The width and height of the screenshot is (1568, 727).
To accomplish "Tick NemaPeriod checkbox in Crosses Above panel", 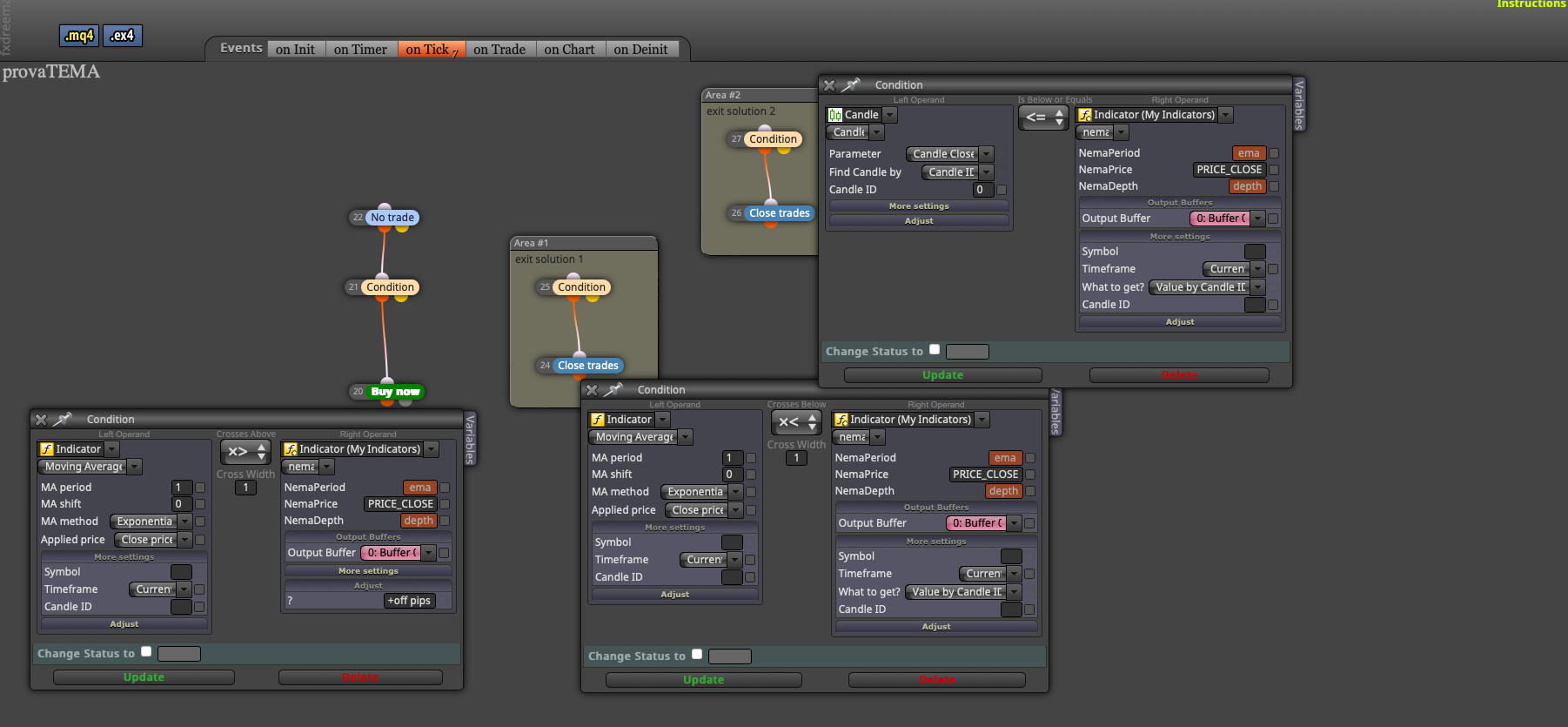I will point(445,488).
